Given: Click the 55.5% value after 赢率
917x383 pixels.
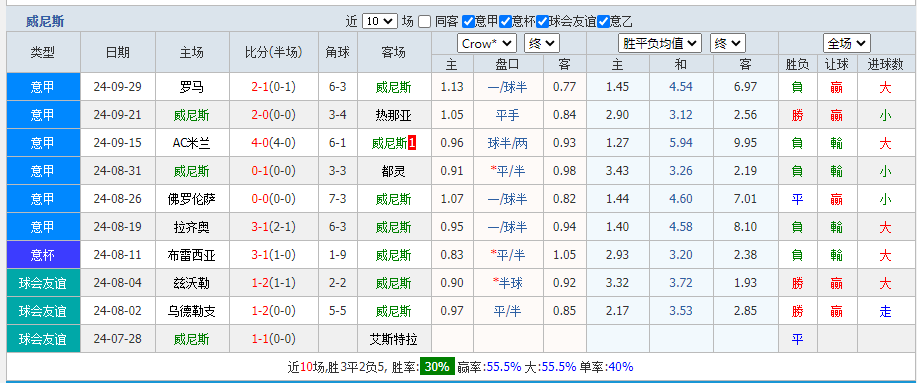Looking at the screenshot, I should coord(504,367).
